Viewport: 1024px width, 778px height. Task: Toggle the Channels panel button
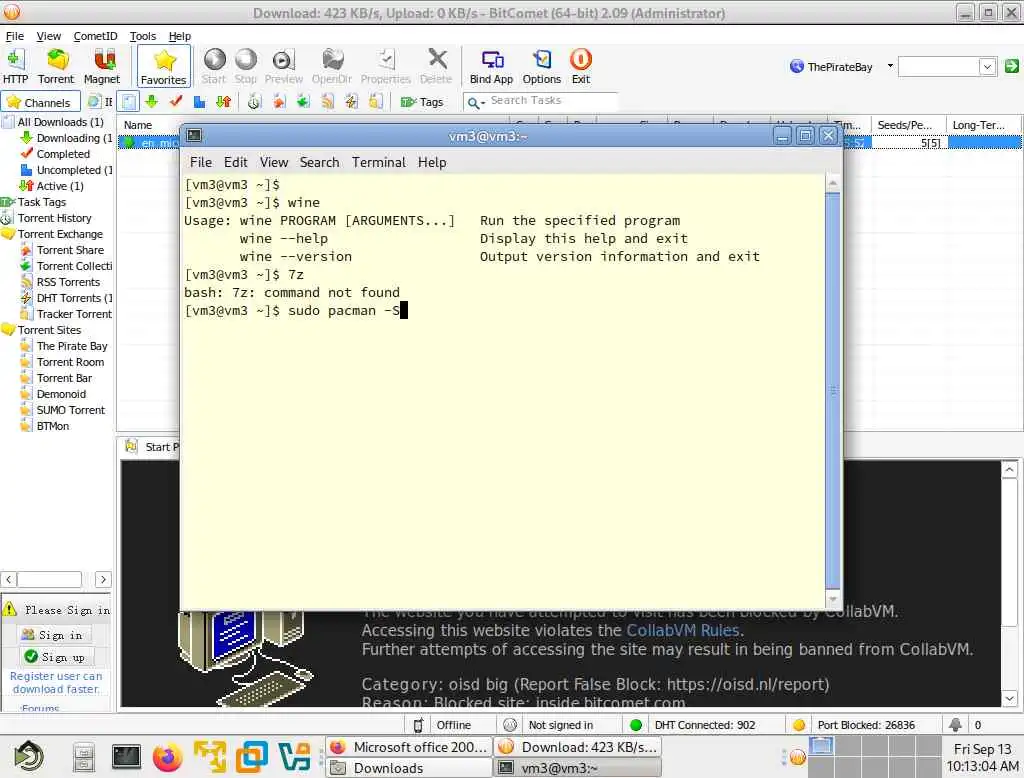40,102
